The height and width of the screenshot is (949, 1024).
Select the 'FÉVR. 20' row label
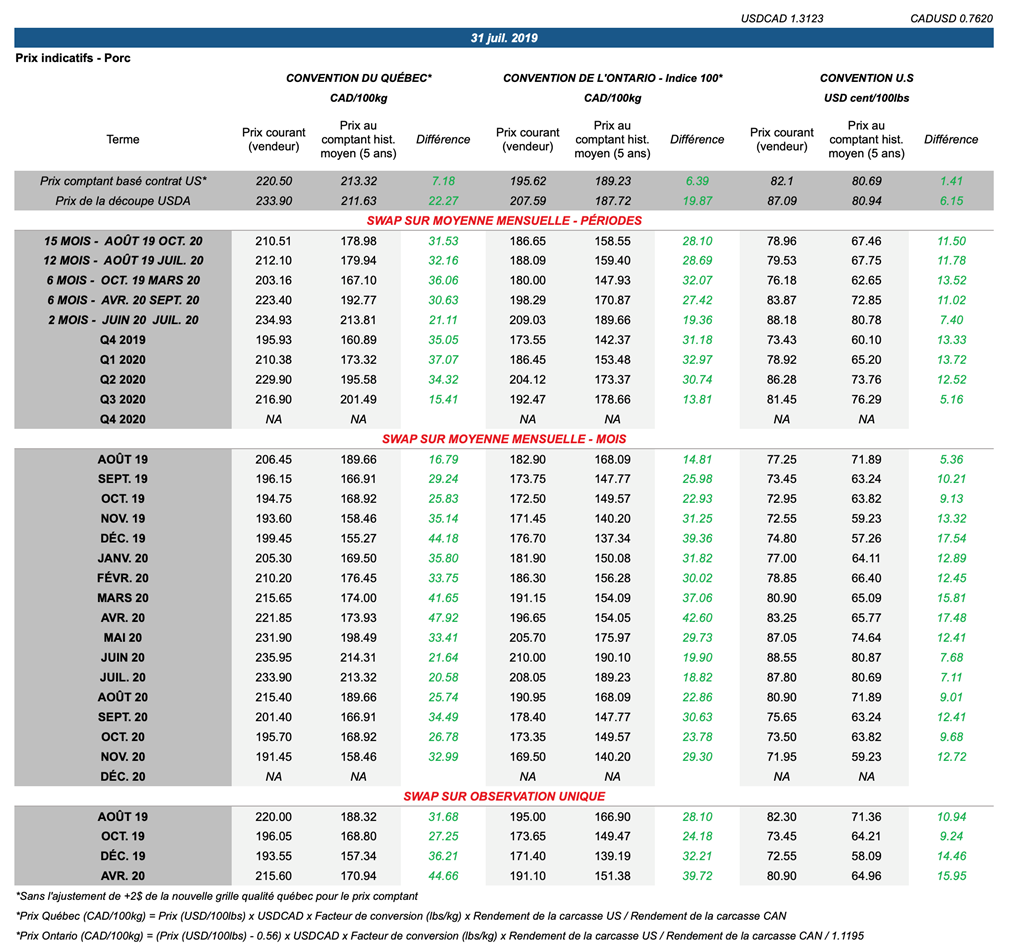tap(123, 578)
